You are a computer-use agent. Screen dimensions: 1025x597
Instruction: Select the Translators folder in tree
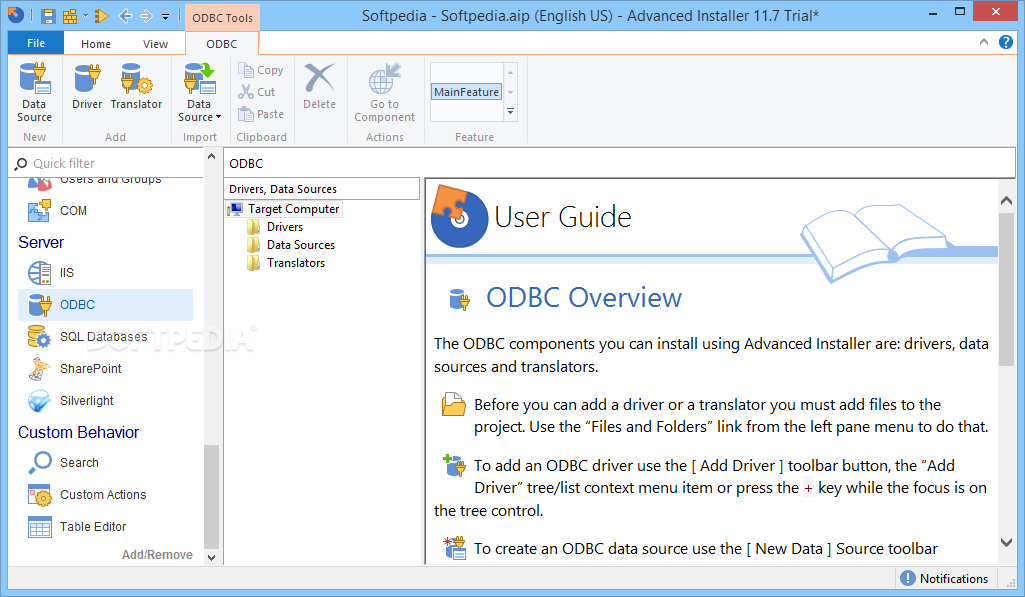[295, 263]
